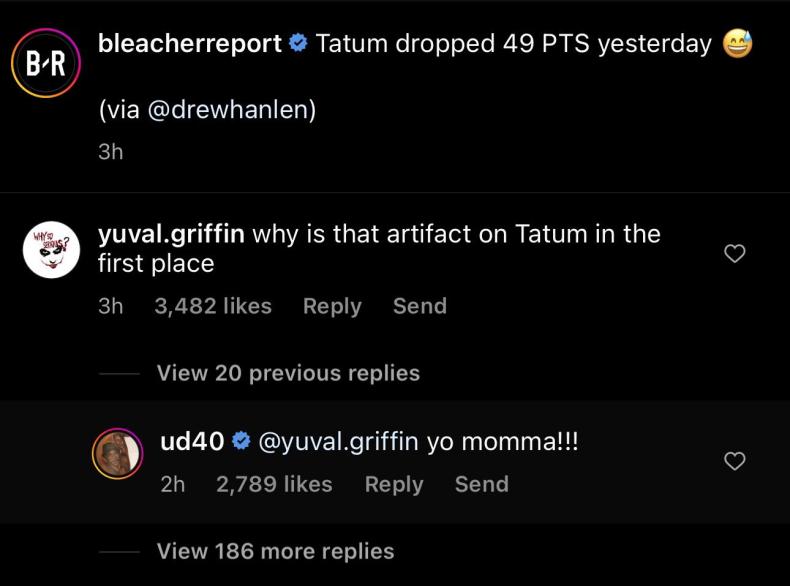
Task: Open the yuval.griffin username link
Action: (x=170, y=234)
